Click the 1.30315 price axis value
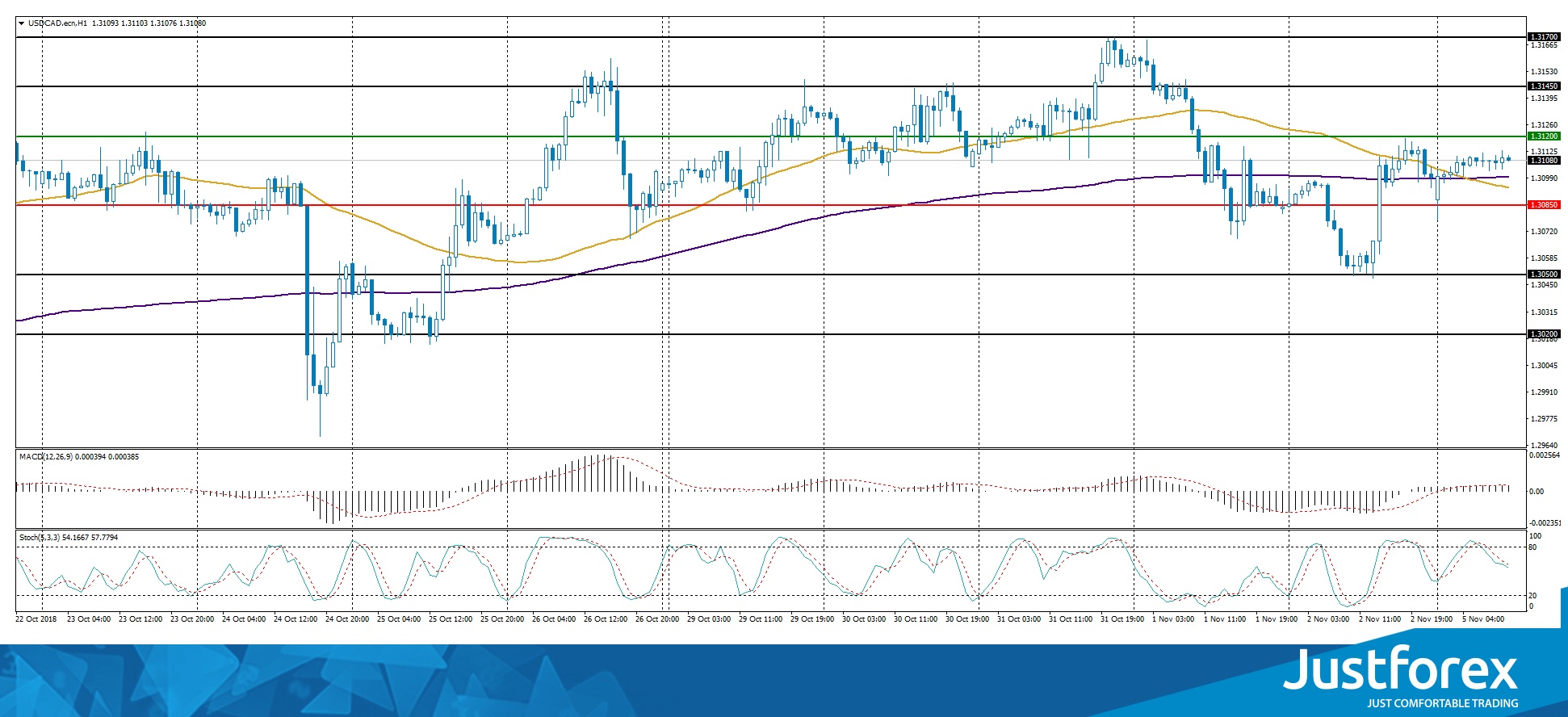Screen dimensions: 1568x717 pos(1545,312)
